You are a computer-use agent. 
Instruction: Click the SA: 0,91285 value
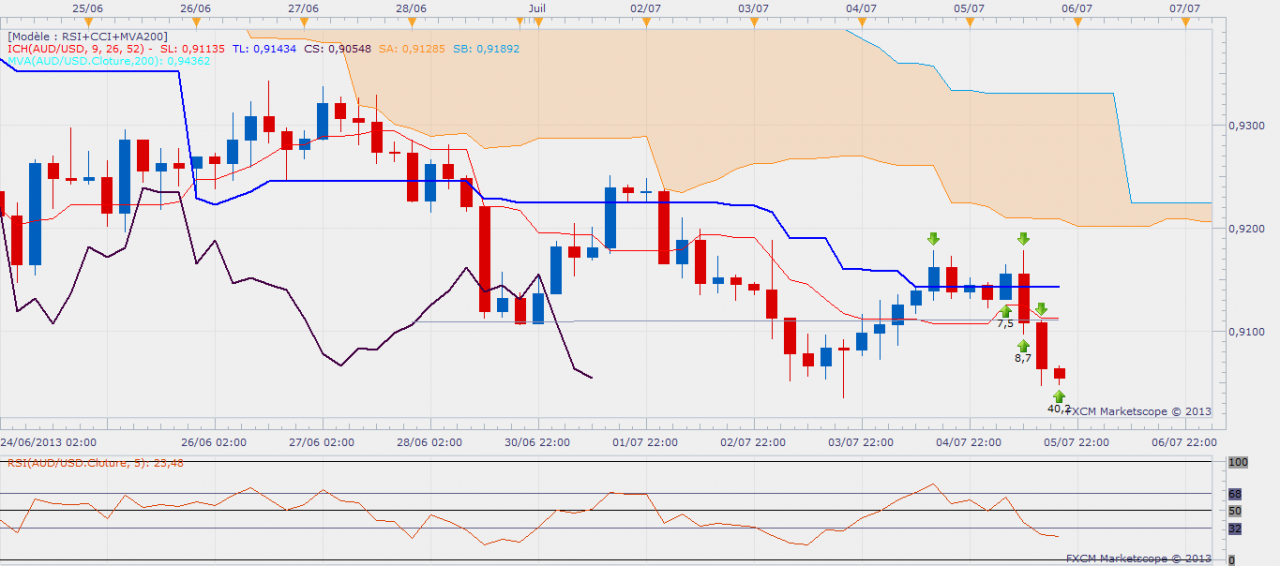(410, 48)
